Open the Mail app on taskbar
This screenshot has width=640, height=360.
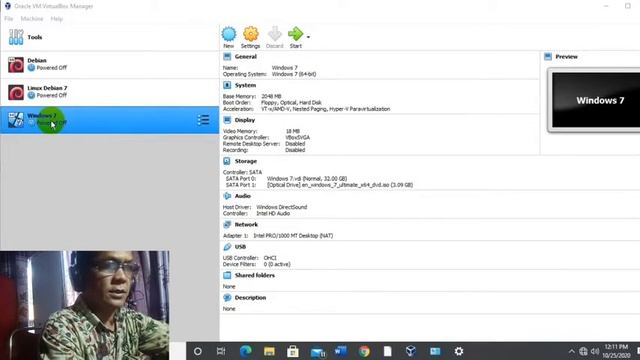click(317, 352)
